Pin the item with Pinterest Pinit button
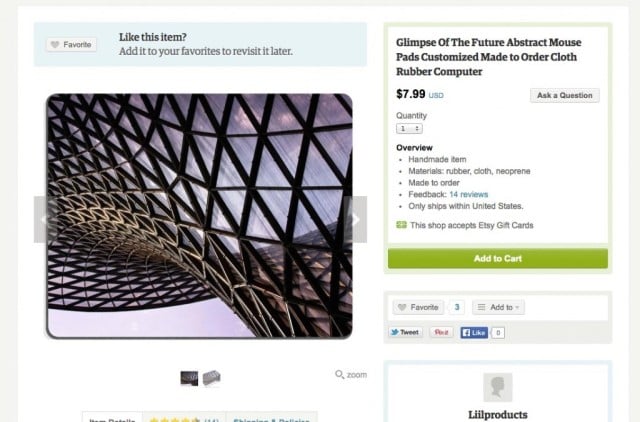 (441, 332)
